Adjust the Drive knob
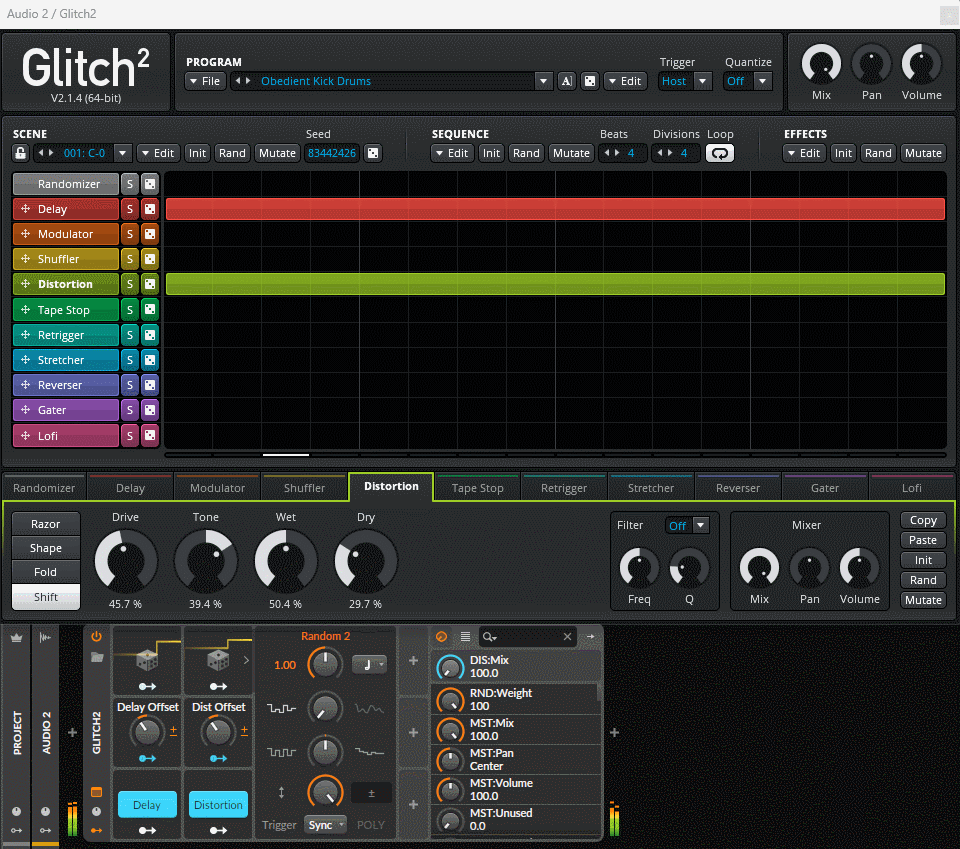960x849 pixels. (x=126, y=561)
